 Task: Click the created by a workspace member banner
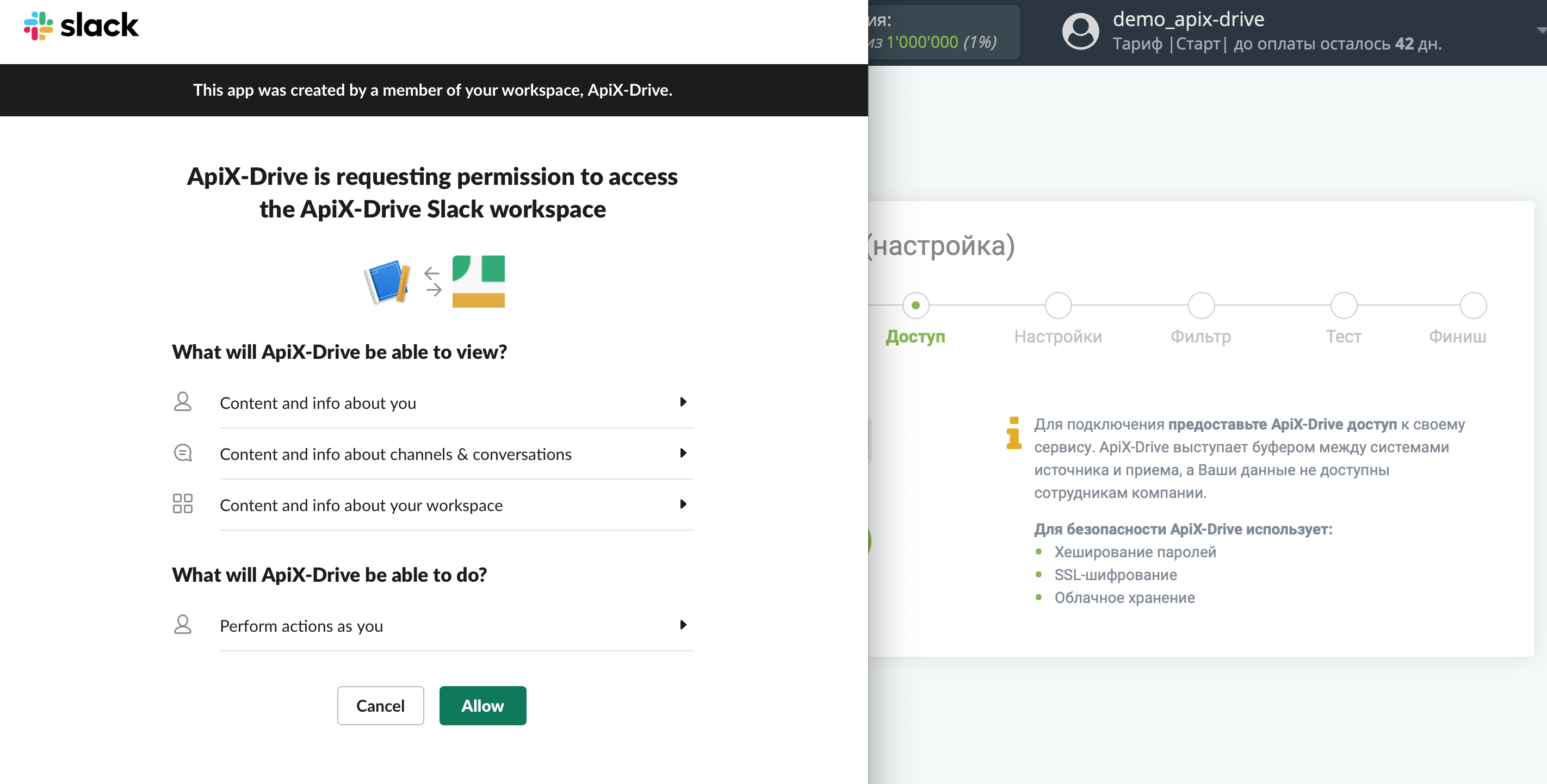(x=433, y=90)
